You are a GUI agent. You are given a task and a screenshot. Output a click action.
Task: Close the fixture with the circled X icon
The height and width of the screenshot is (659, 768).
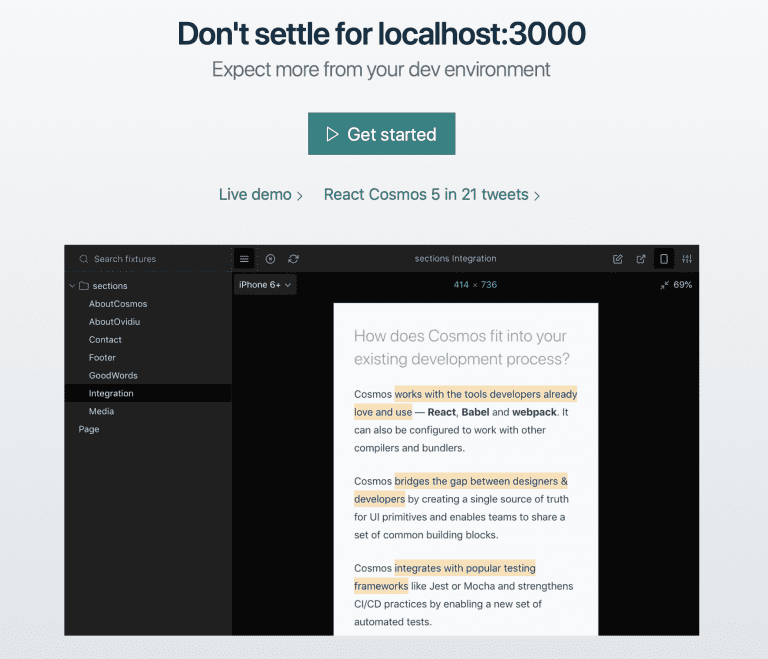click(270, 259)
